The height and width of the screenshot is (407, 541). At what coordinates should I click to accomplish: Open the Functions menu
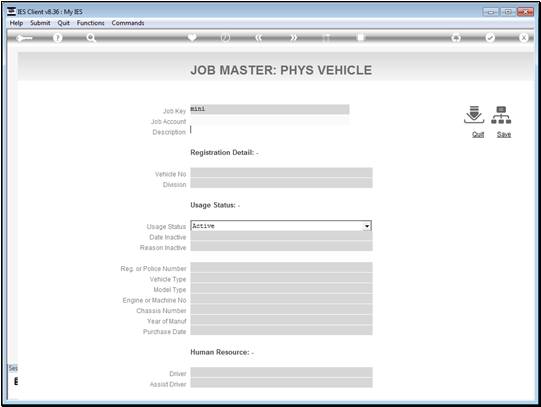[x=90, y=23]
